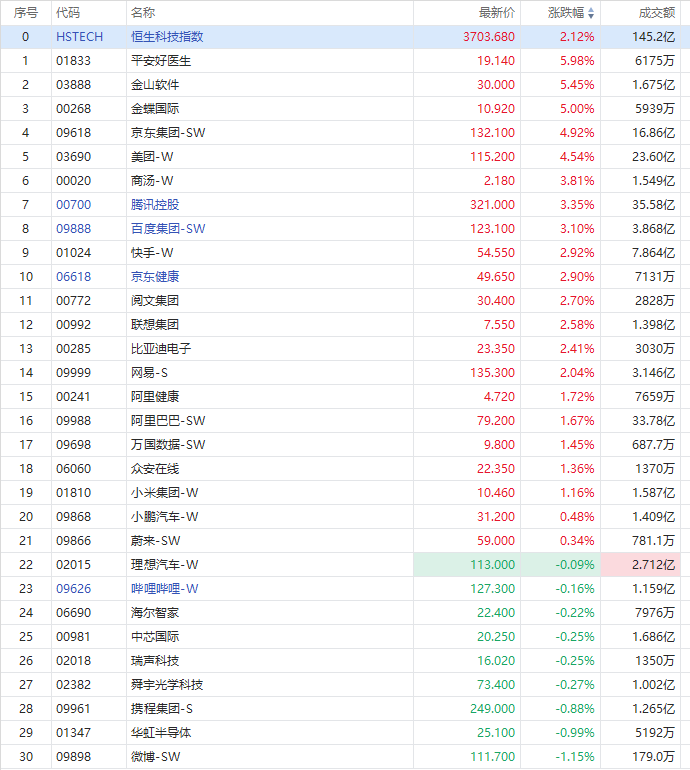Select the 比亚迪电子 row name
This screenshot has width=690, height=770.
point(161,349)
